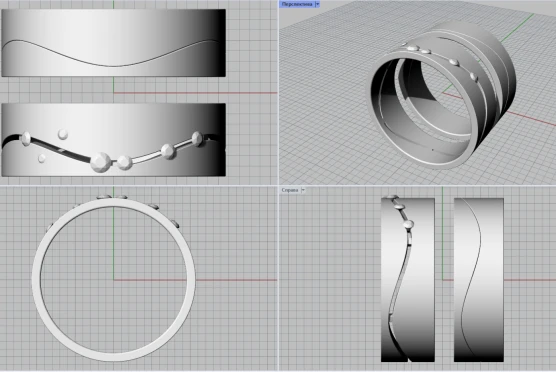Select the small gem above the wave groove
This screenshot has height=372, width=556.
pos(63,134)
